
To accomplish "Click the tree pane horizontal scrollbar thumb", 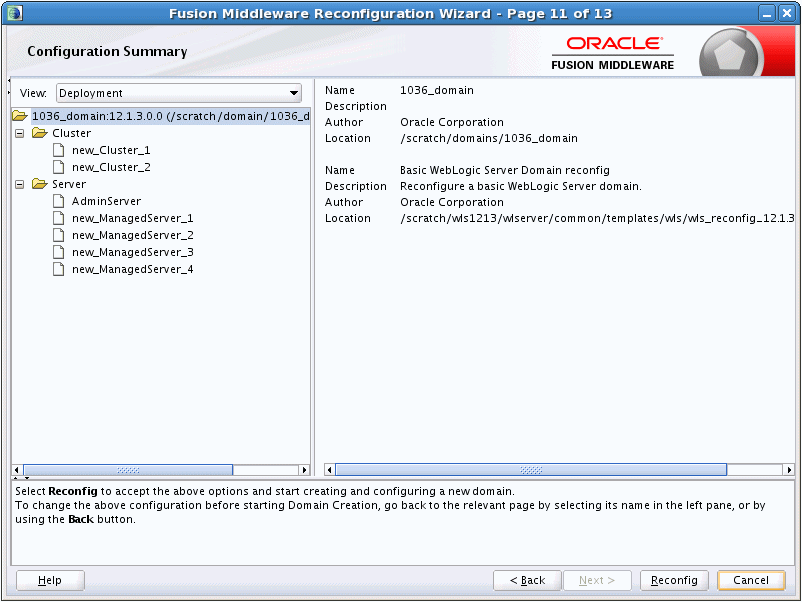I will tap(128, 470).
